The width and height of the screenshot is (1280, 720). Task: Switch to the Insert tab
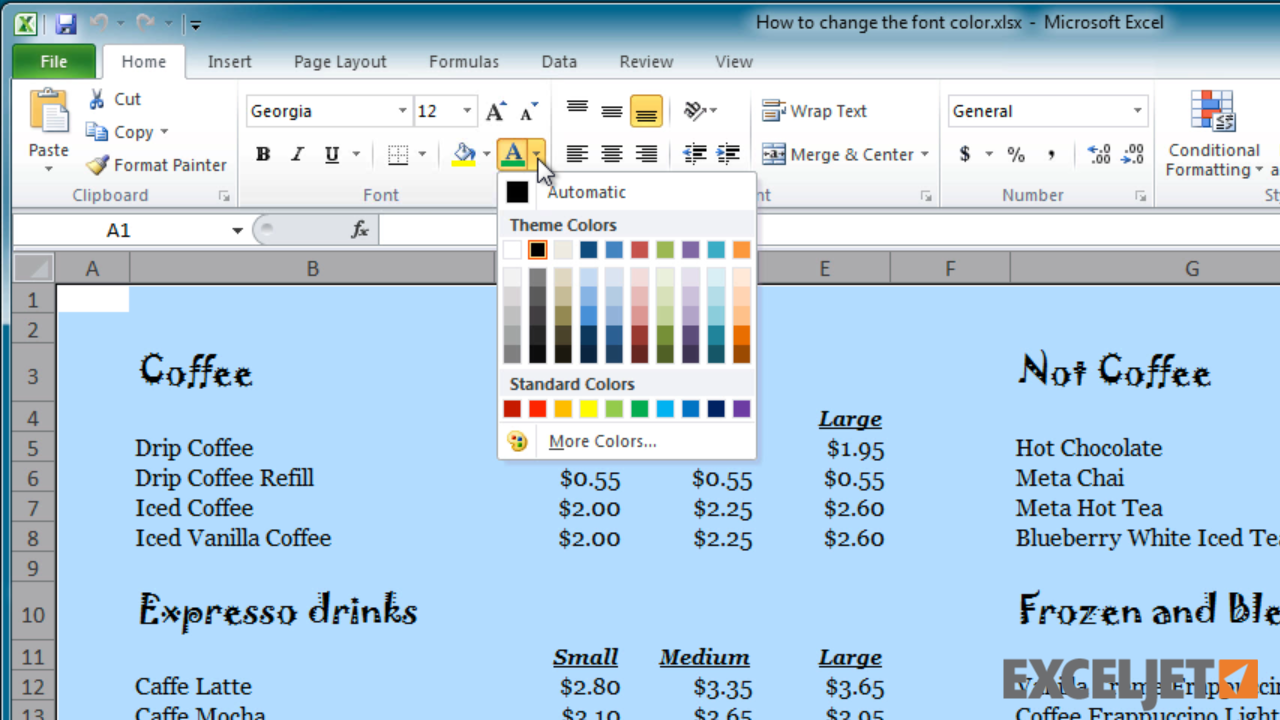229,61
